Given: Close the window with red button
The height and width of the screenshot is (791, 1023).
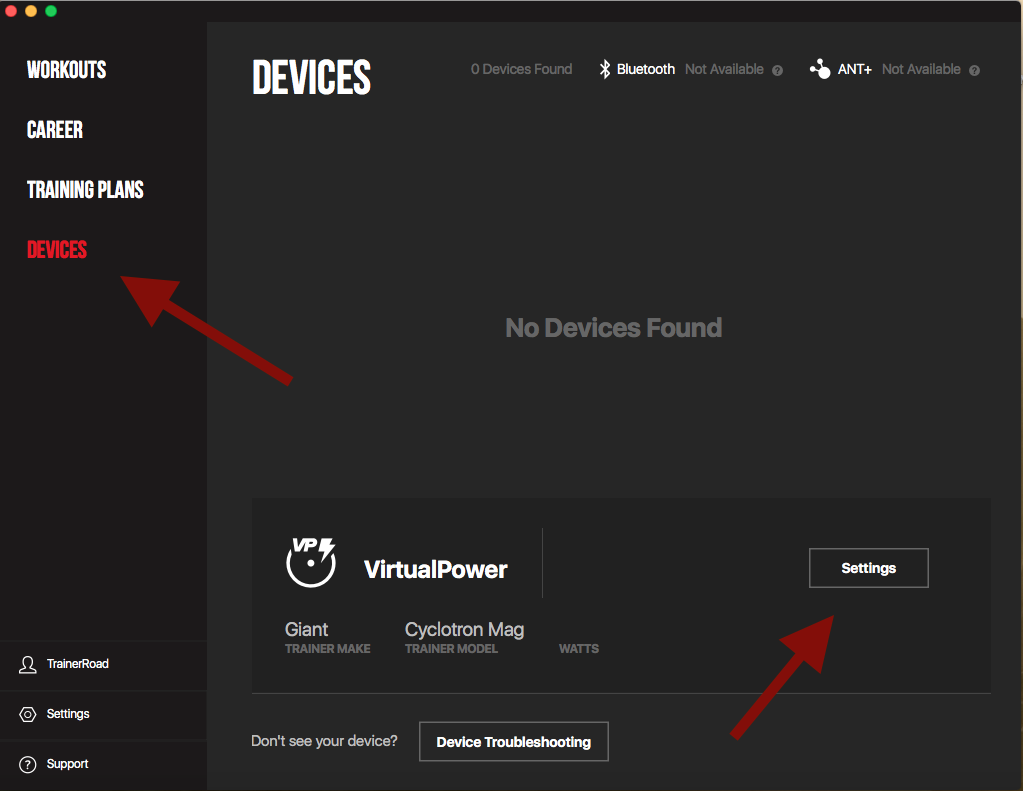Looking at the screenshot, I should click(10, 10).
